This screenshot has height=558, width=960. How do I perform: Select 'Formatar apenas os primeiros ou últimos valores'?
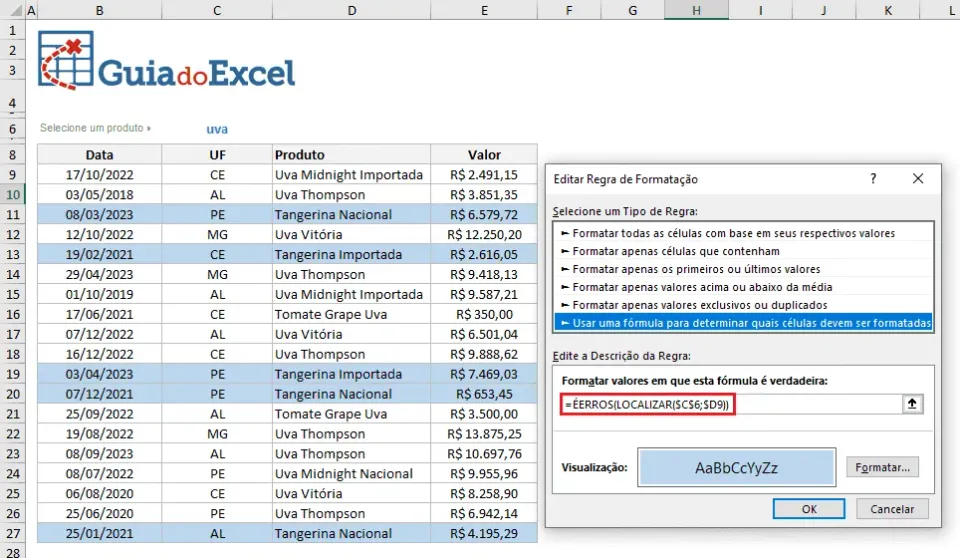point(743,269)
